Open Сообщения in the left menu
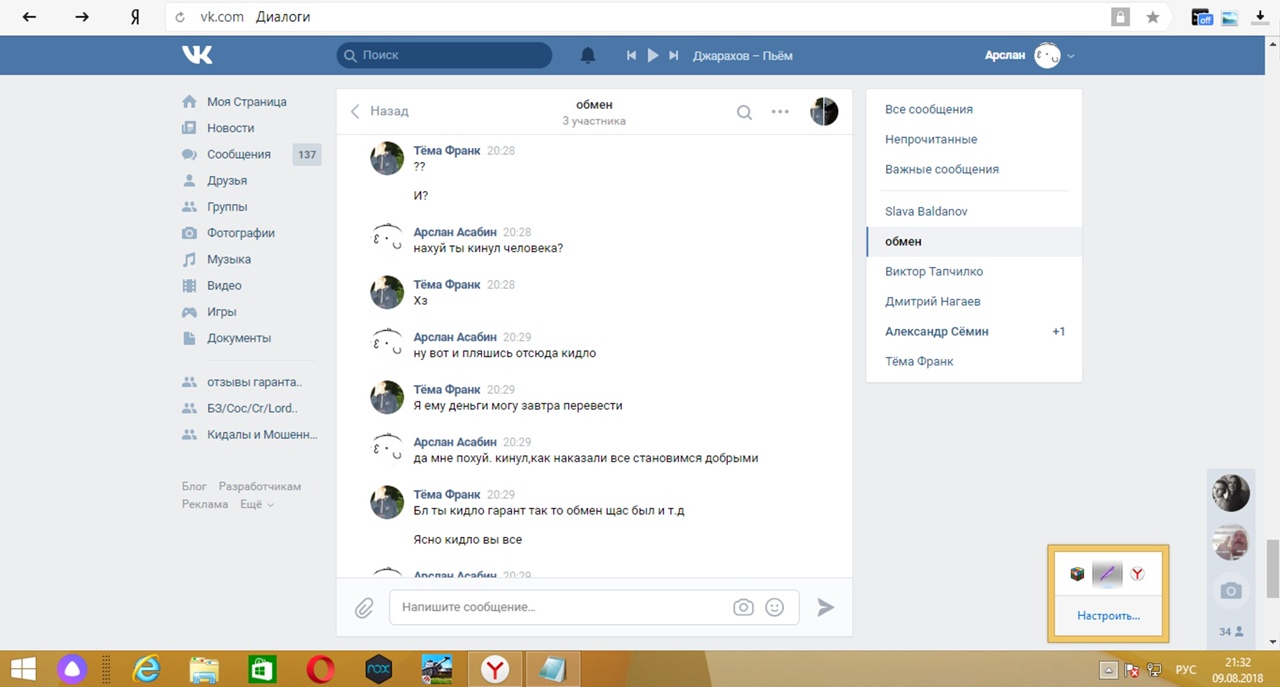 point(238,154)
